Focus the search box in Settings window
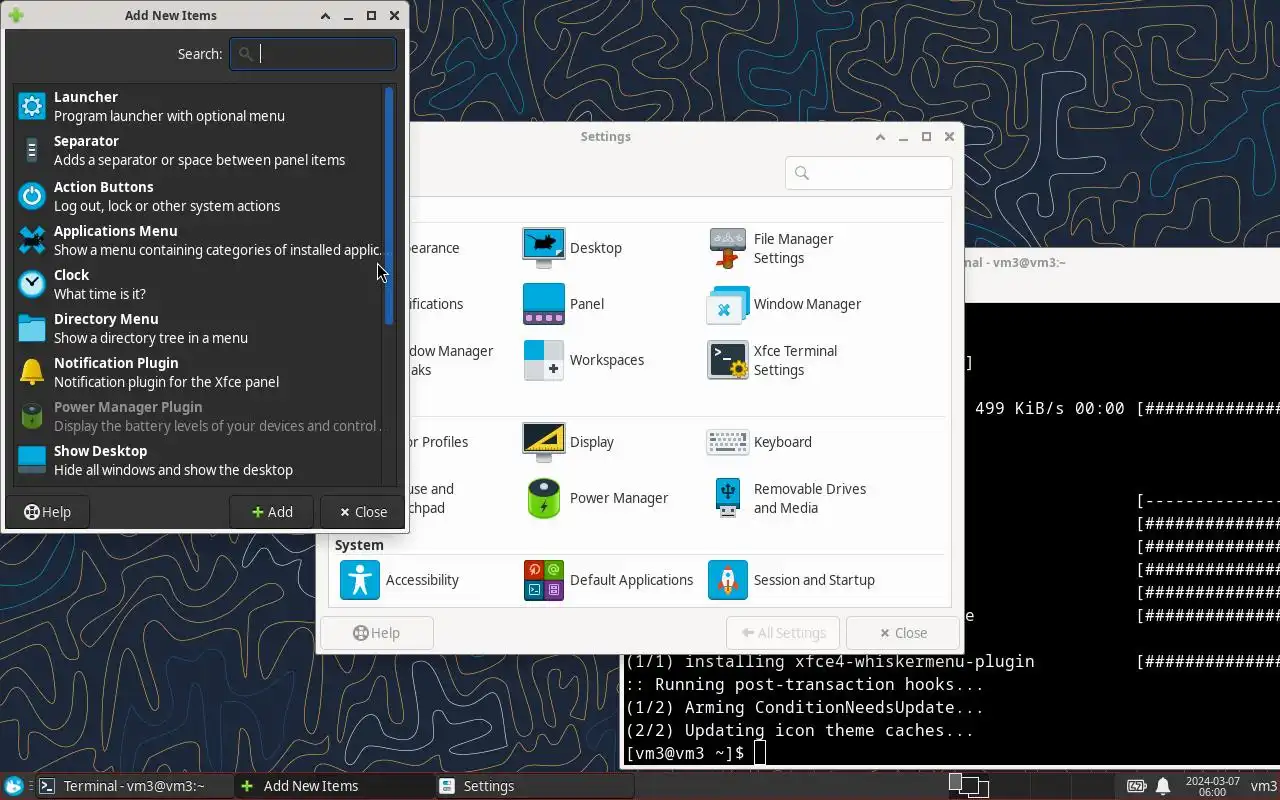 pyautogui.click(x=868, y=173)
